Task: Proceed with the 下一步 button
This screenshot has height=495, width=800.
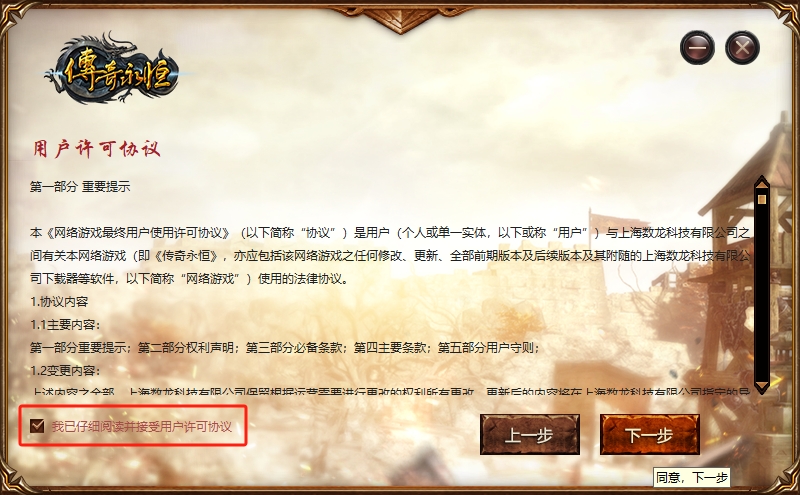Action: (x=649, y=435)
